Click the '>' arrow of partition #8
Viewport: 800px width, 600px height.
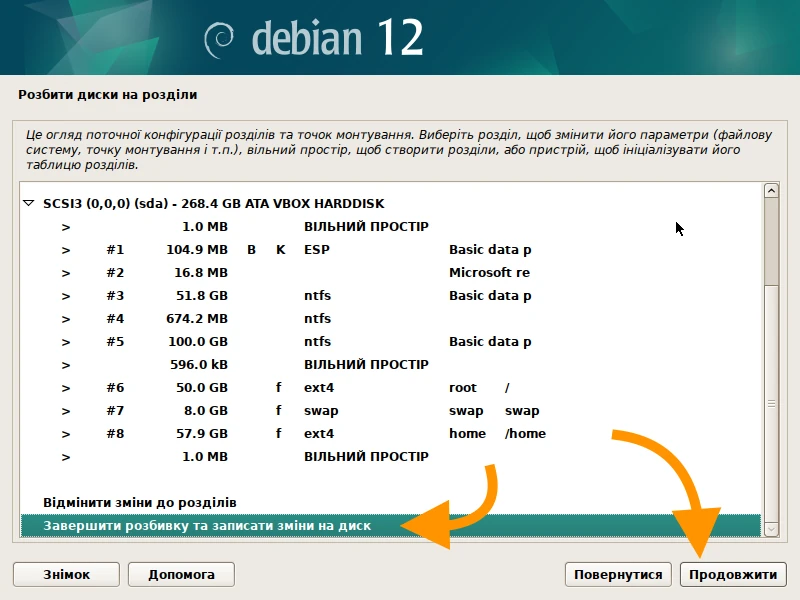(66, 434)
